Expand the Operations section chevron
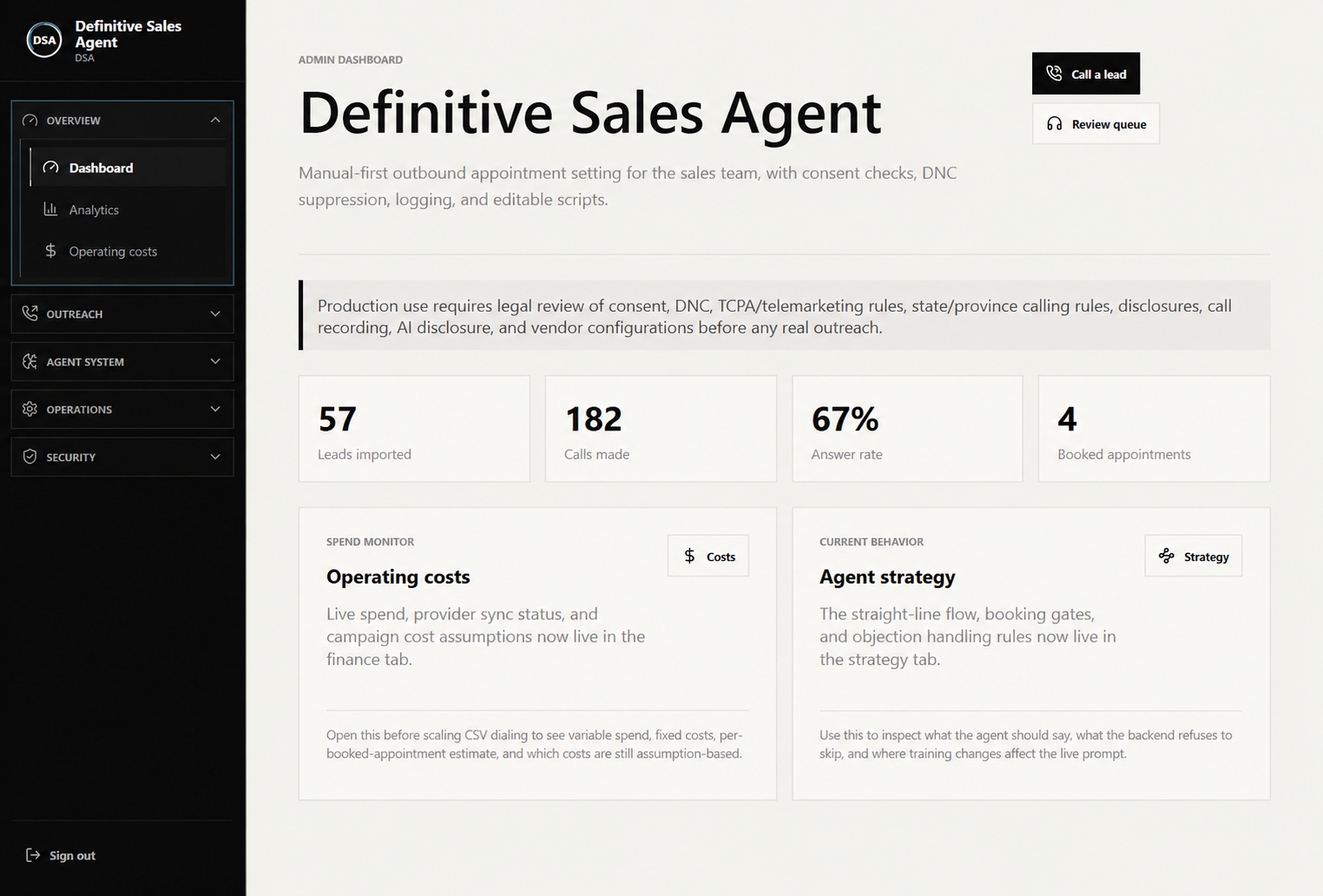1323x896 pixels. tap(215, 409)
